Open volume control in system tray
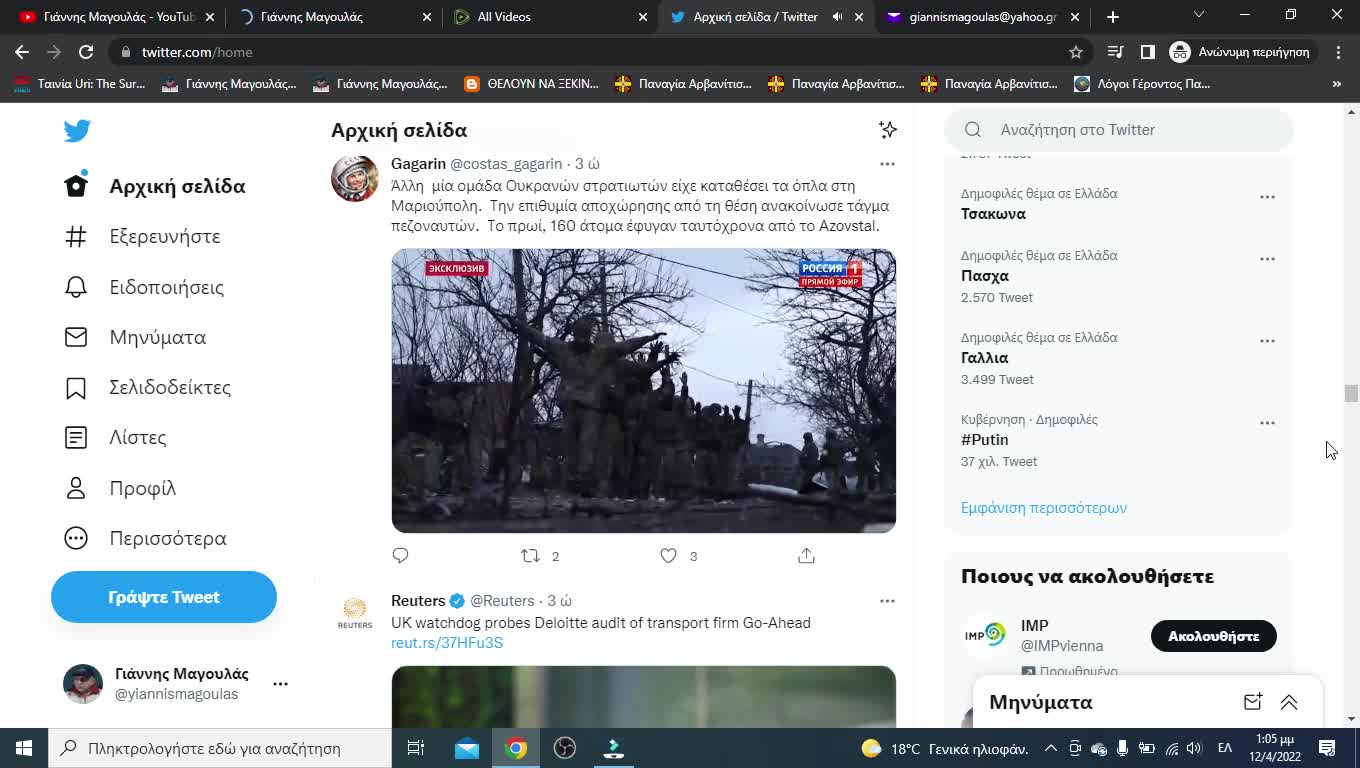Image resolution: width=1360 pixels, height=768 pixels. (x=1194, y=748)
